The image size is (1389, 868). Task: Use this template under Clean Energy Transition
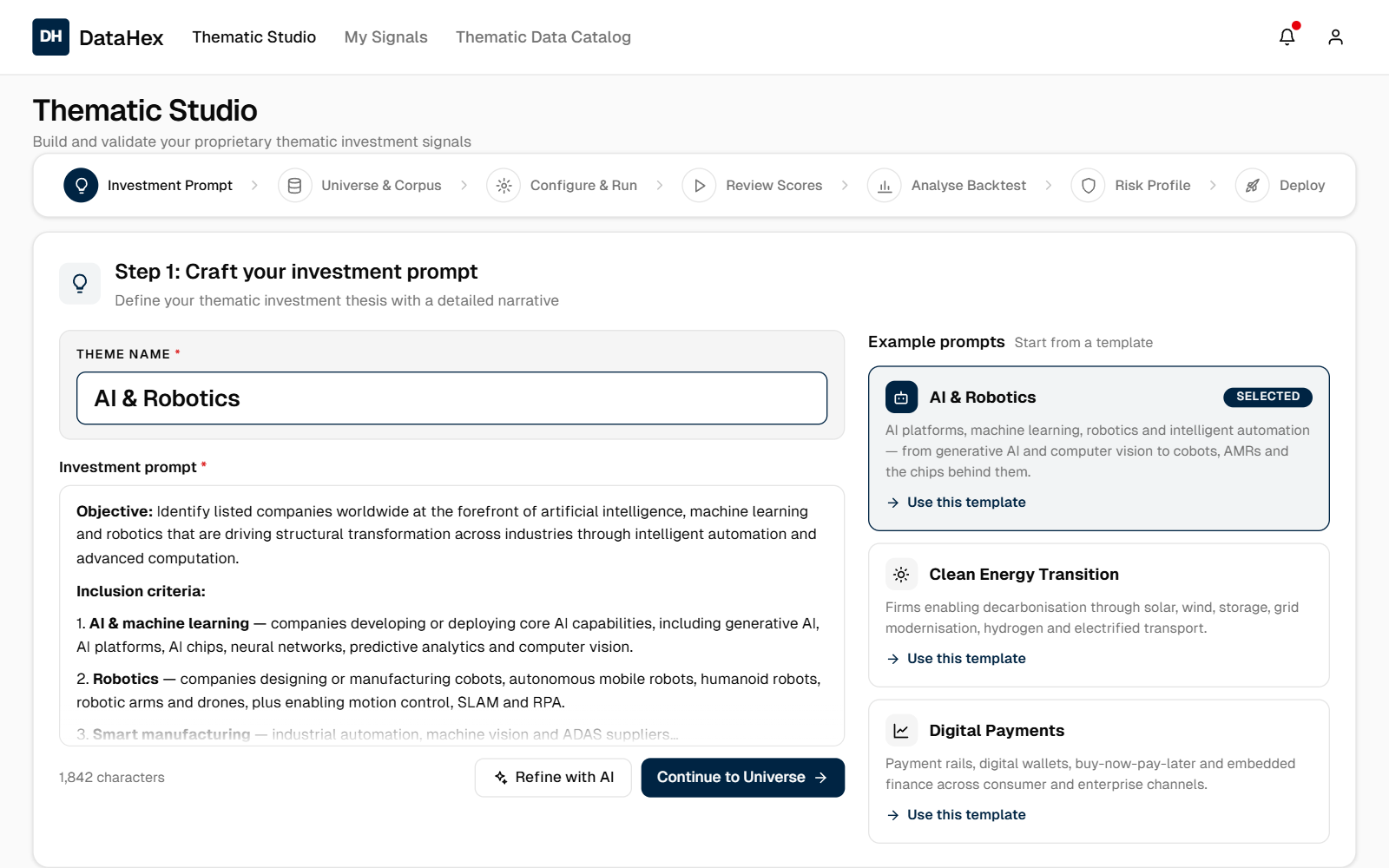pos(956,659)
